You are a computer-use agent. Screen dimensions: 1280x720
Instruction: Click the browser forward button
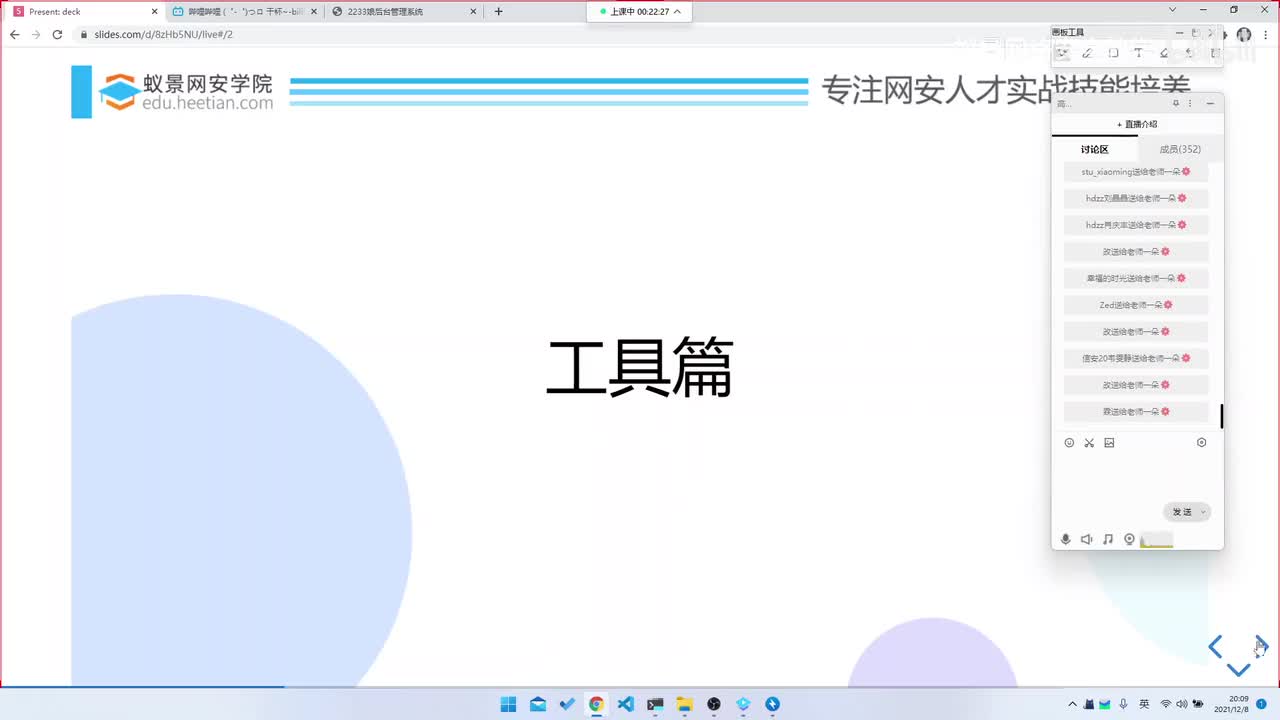[36, 34]
